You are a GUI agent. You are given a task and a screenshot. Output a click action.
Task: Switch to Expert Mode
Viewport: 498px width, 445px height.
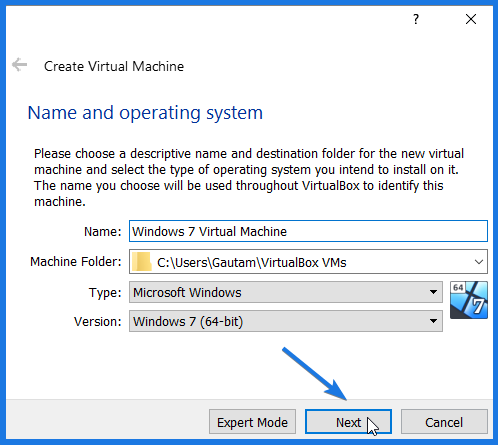click(x=252, y=422)
